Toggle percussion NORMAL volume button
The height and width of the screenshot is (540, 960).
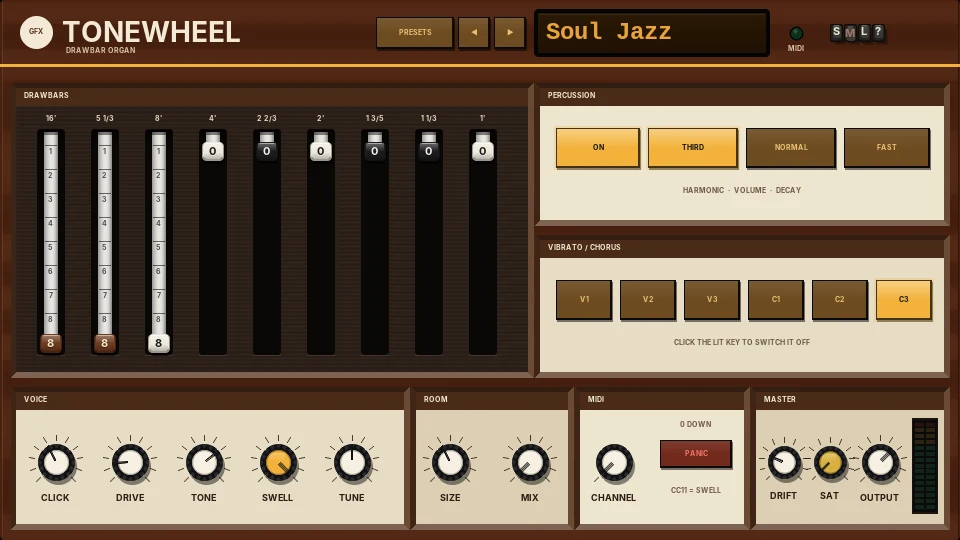pos(790,148)
